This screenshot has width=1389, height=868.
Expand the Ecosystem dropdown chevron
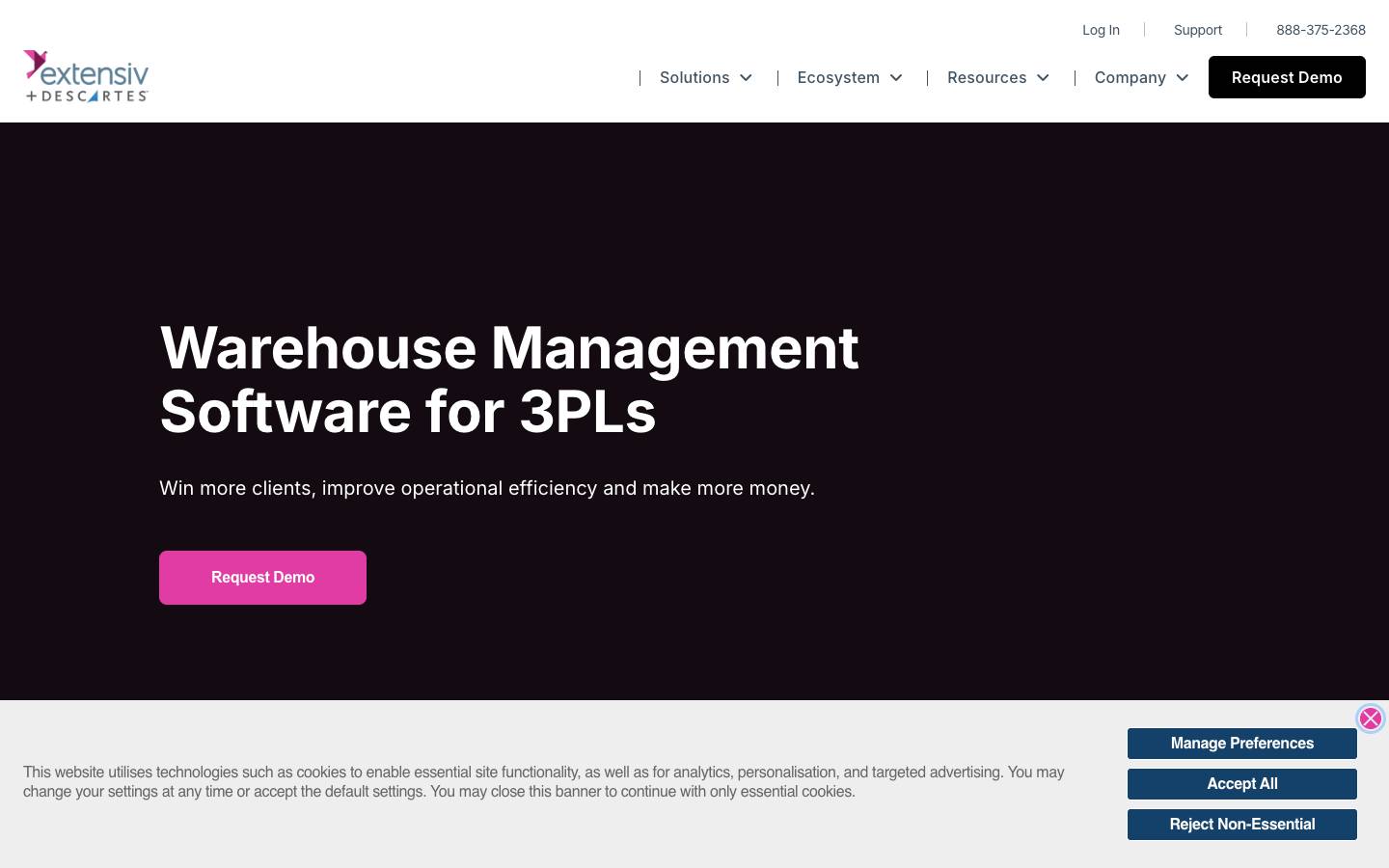896,78
